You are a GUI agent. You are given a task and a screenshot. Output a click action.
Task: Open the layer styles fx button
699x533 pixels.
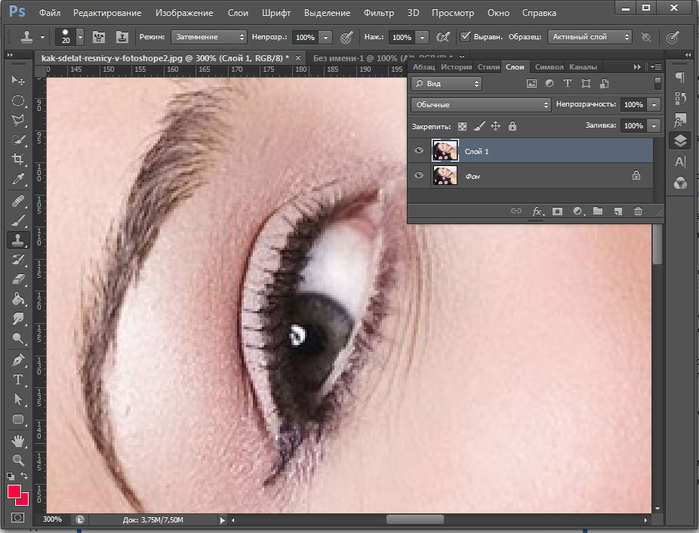pyautogui.click(x=537, y=211)
